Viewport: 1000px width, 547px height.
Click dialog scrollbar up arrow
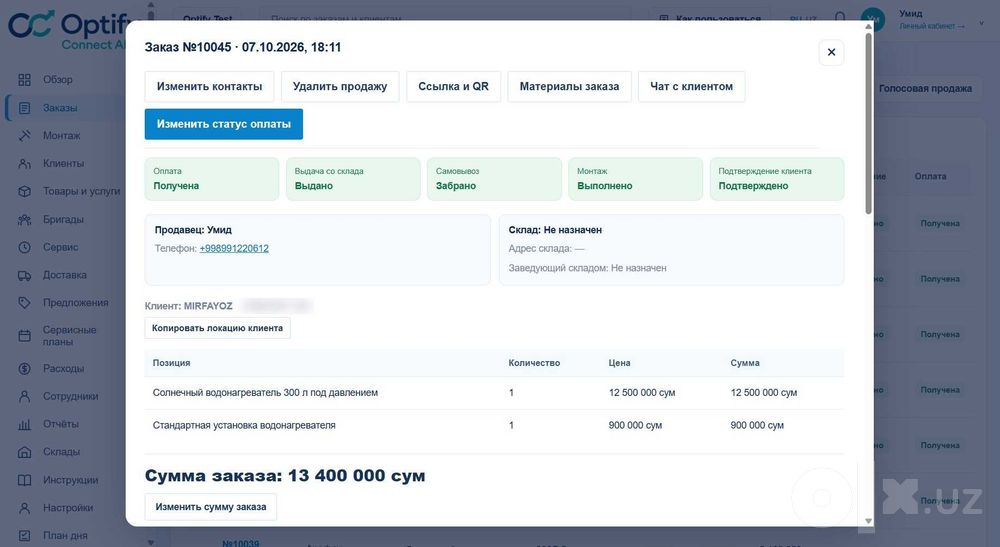pos(868,27)
